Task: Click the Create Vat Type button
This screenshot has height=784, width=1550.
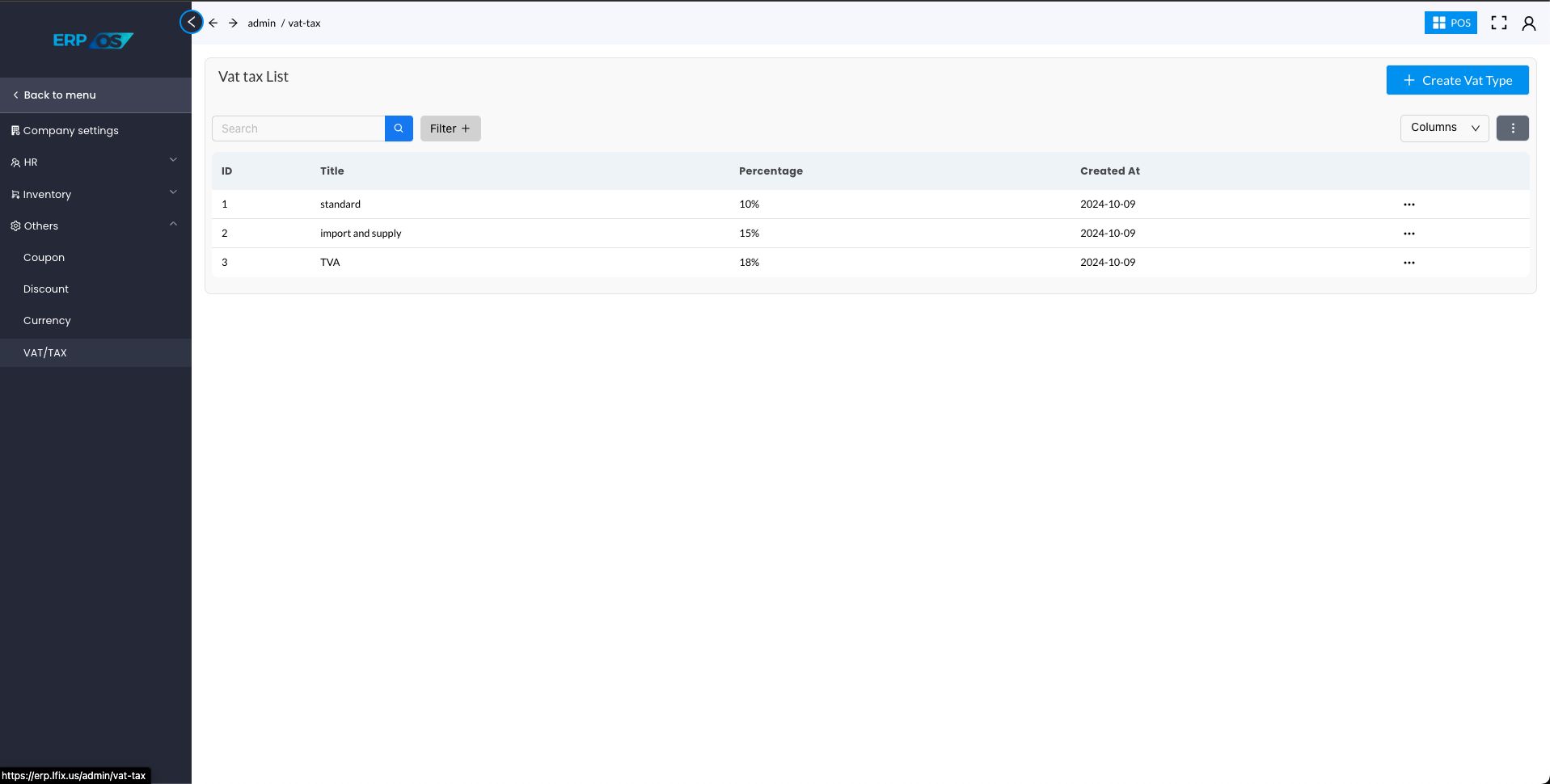Action: tap(1457, 81)
